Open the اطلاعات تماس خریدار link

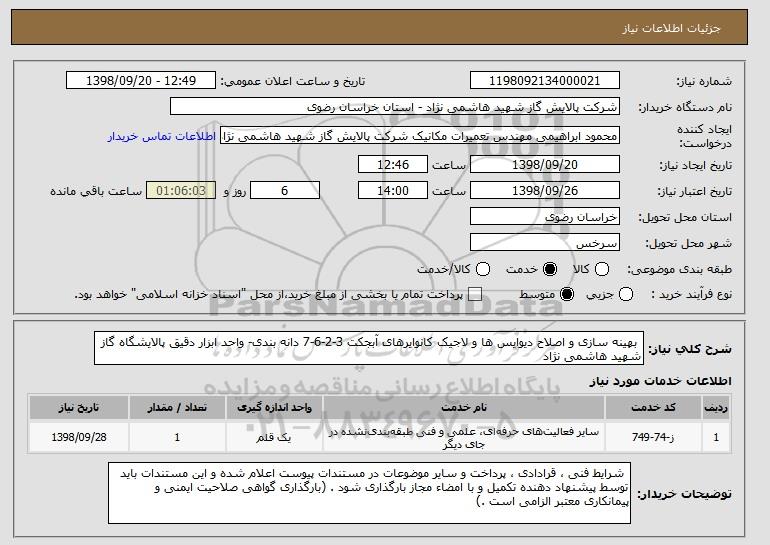[x=162, y=136]
